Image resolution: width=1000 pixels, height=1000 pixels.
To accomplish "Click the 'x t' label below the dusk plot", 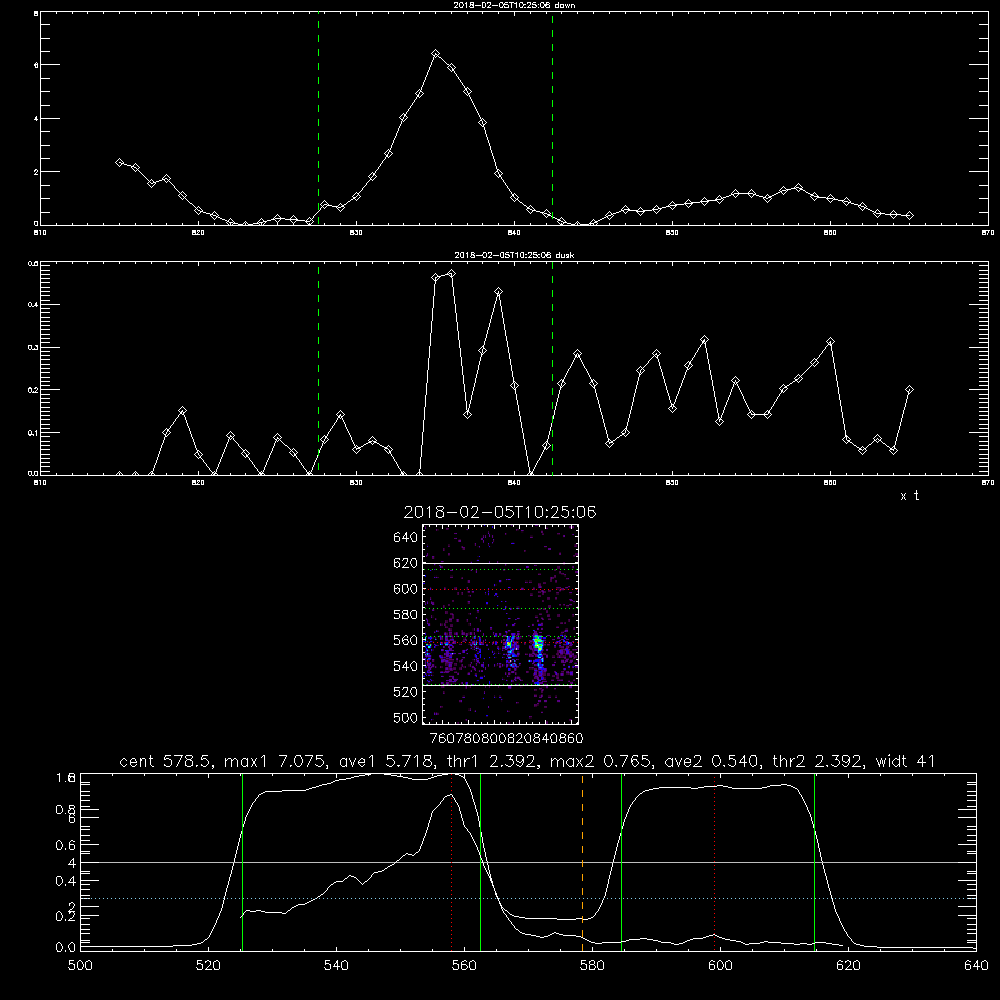I will pyautogui.click(x=909, y=496).
